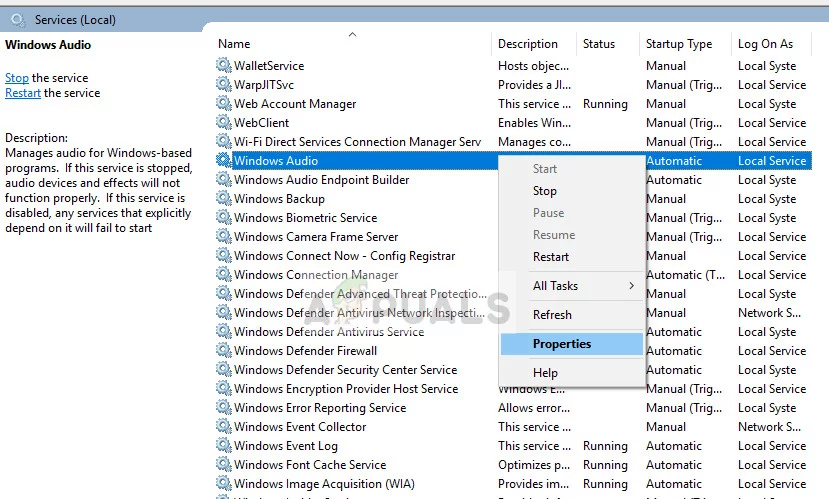The height and width of the screenshot is (499, 829).
Task: Select the Web Account Manager service icon
Action: (x=224, y=103)
